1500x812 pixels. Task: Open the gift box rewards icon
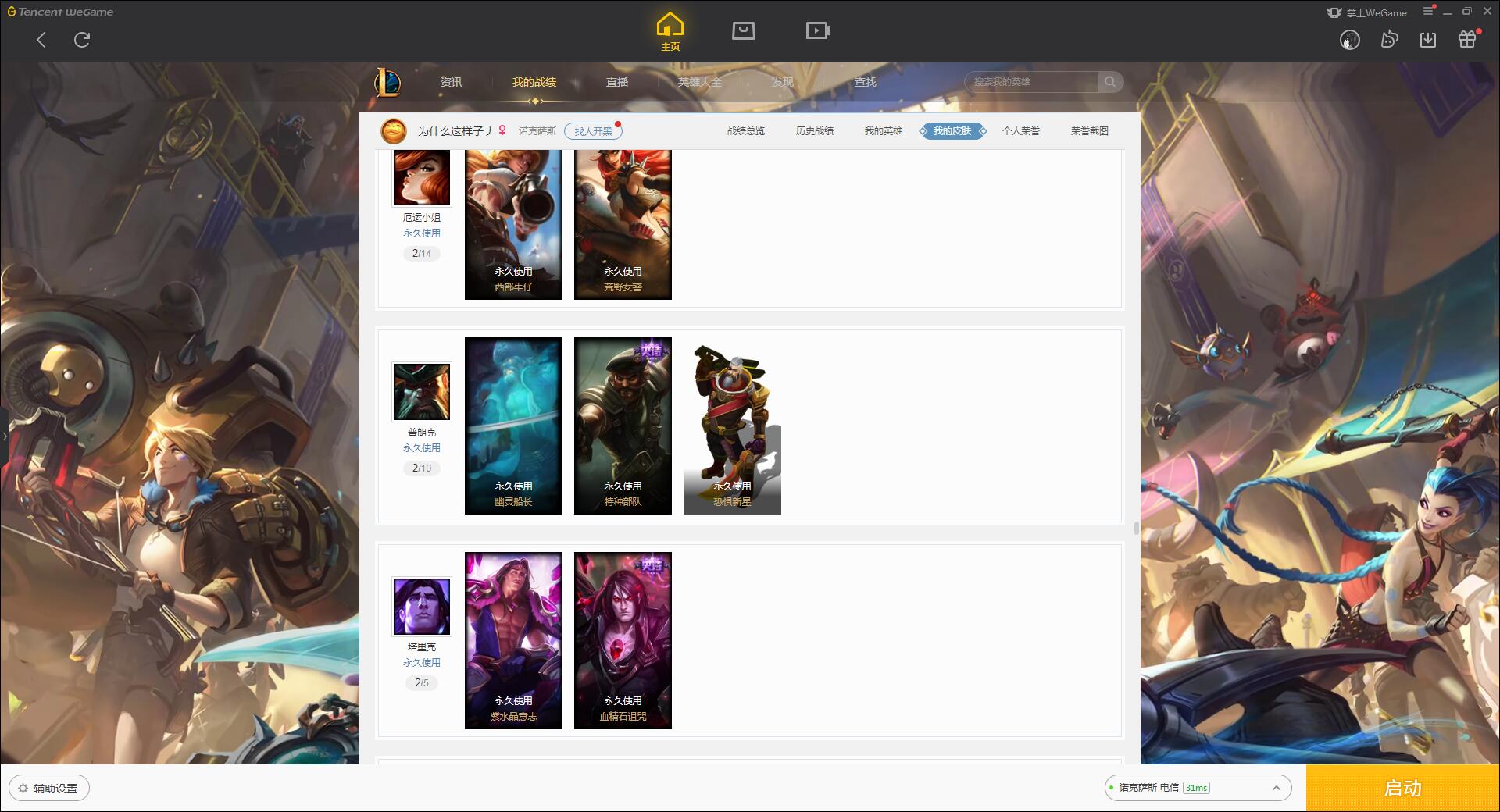click(x=1467, y=39)
